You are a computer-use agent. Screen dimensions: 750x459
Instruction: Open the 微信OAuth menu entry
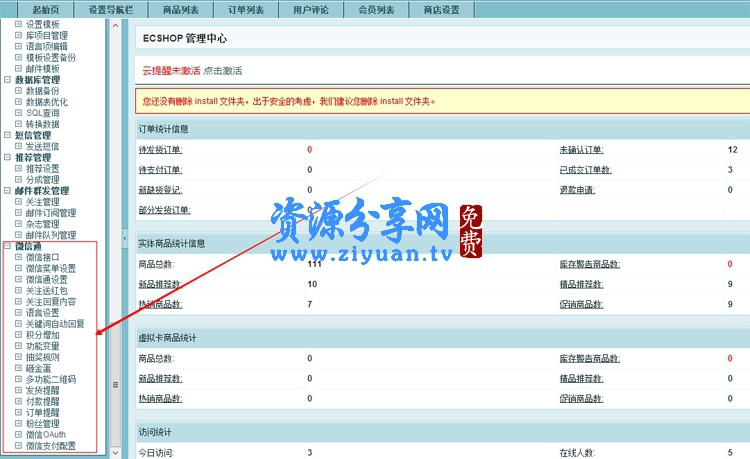(46, 435)
